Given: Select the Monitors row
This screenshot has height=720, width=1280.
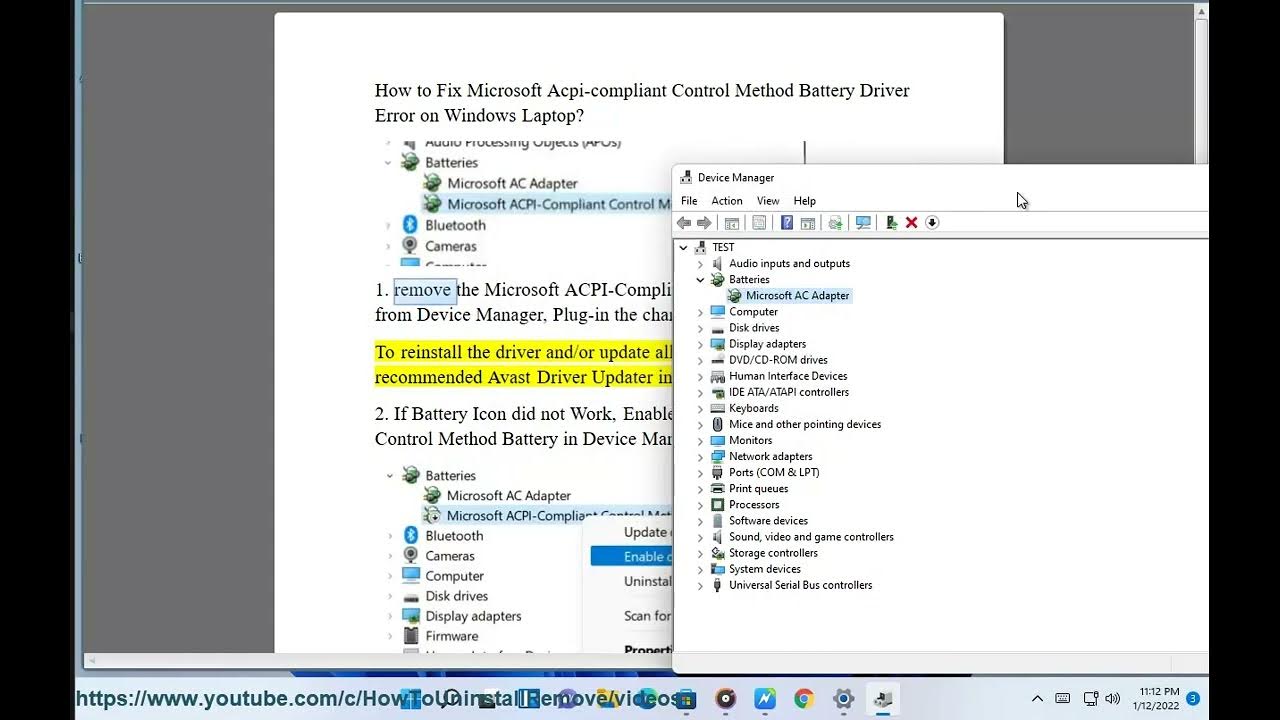Looking at the screenshot, I should click(750, 441).
